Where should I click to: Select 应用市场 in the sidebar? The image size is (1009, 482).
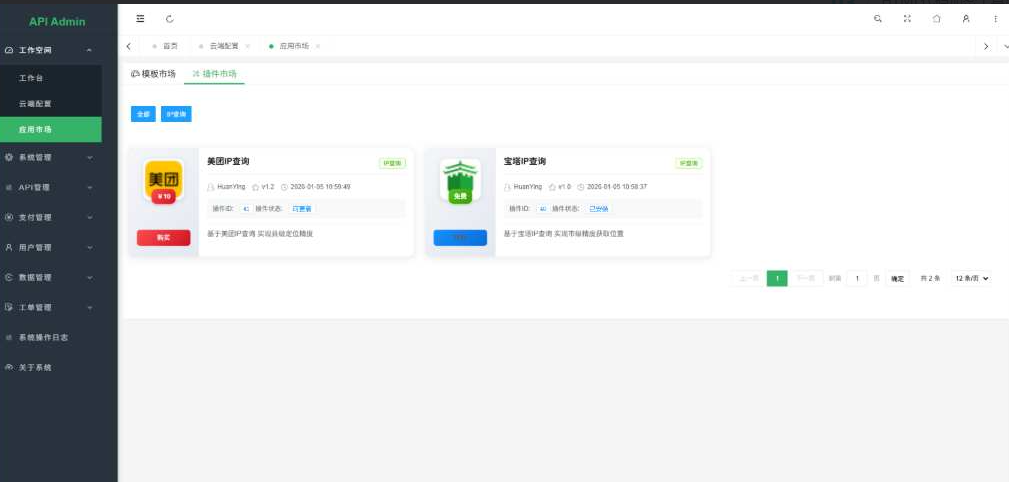[51, 129]
